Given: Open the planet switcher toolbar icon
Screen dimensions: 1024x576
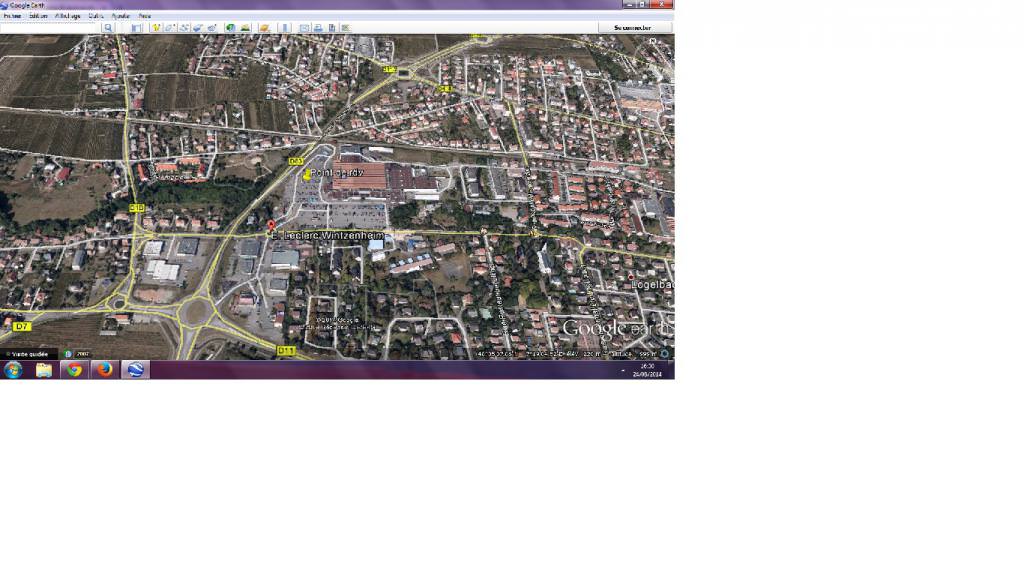Looking at the screenshot, I should (264, 27).
